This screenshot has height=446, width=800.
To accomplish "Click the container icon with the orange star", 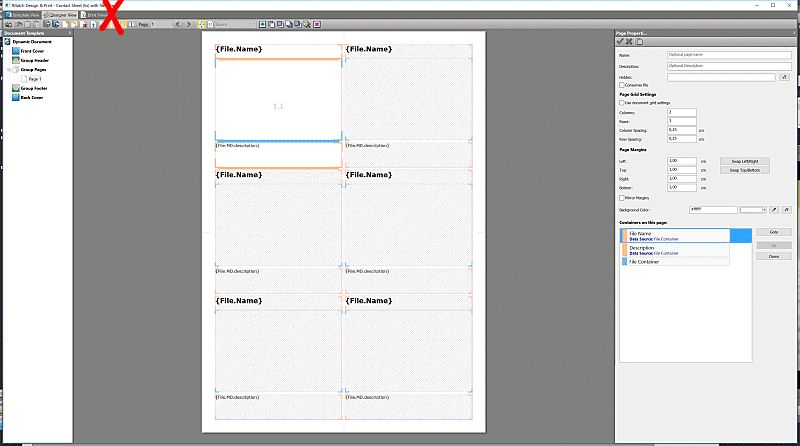I will pyautogui.click(x=307, y=24).
